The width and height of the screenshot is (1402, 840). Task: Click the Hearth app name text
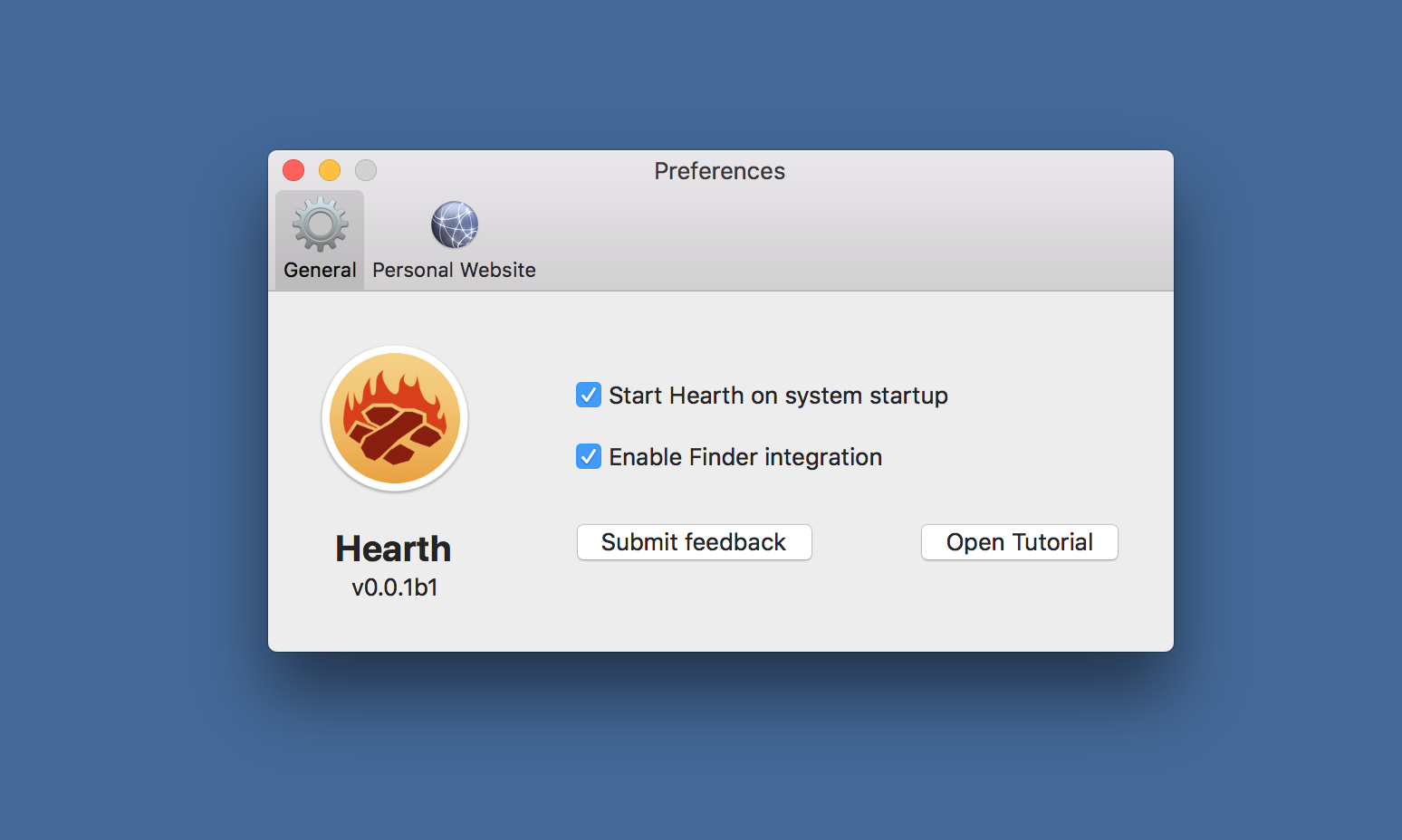pos(393,549)
